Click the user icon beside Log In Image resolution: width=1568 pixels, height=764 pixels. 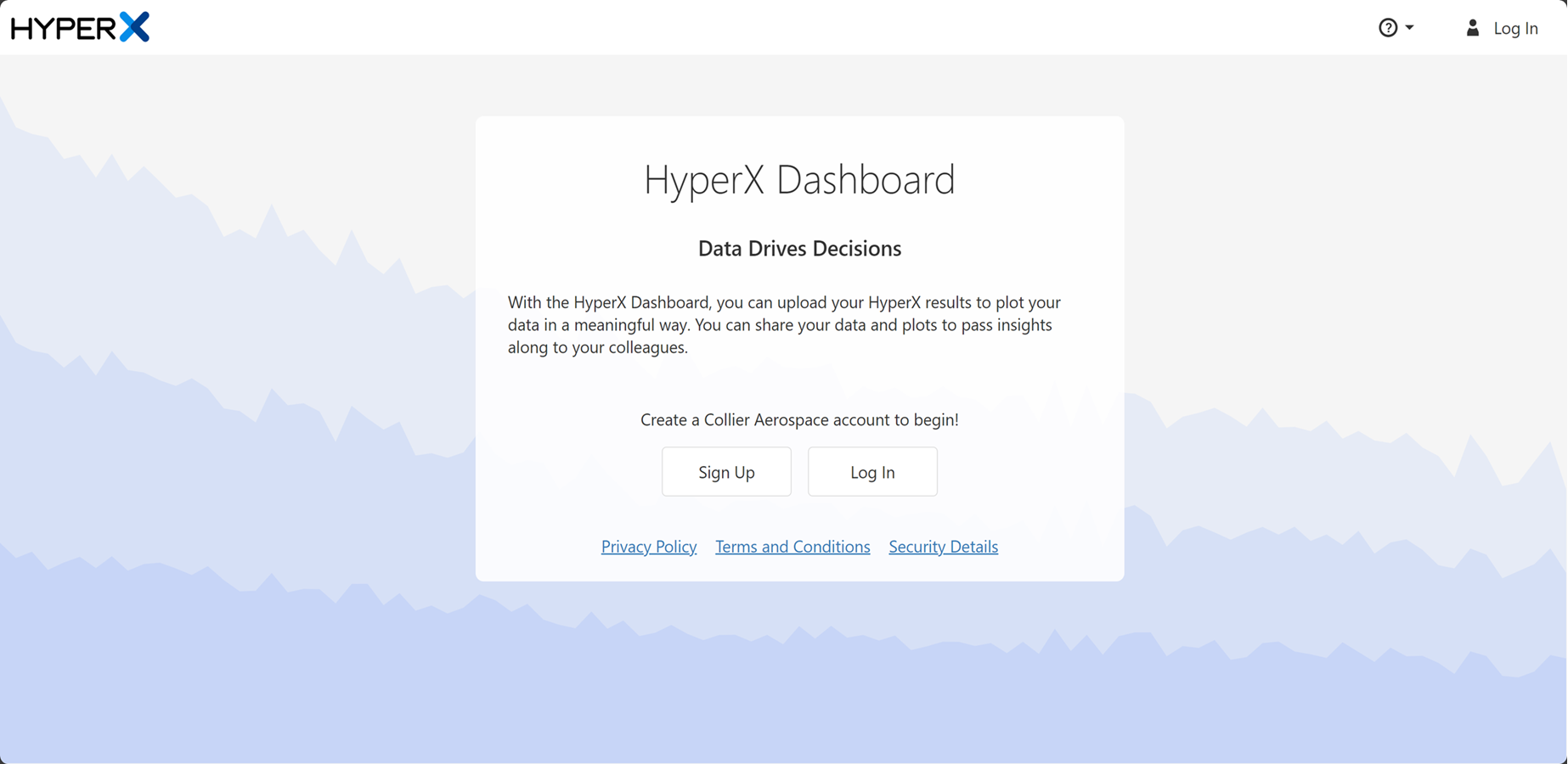click(1473, 28)
